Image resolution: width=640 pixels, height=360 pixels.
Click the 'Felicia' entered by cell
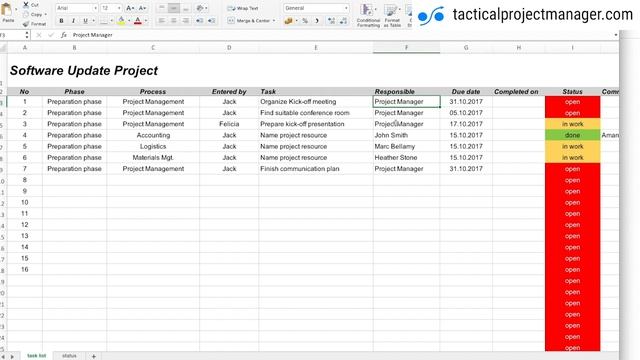229,124
